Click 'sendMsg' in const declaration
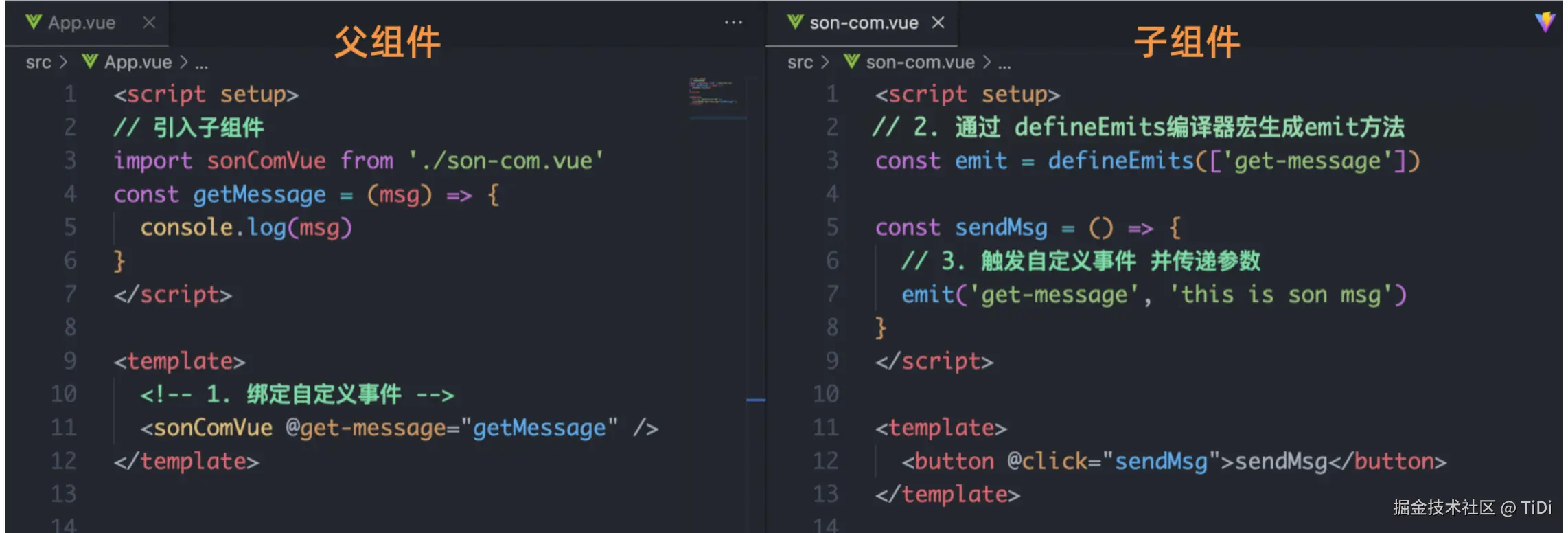This screenshot has width=1568, height=533. pos(1002,227)
